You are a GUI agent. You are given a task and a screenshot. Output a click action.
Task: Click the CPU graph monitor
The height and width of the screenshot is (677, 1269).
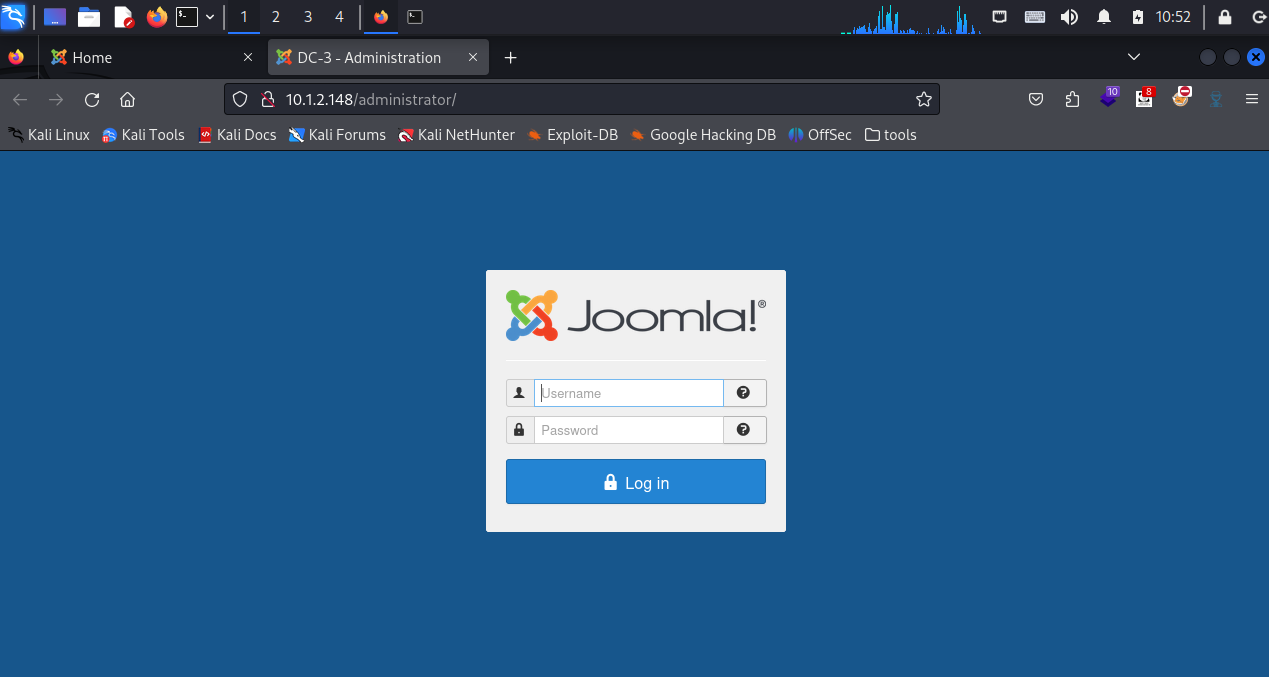(911, 19)
